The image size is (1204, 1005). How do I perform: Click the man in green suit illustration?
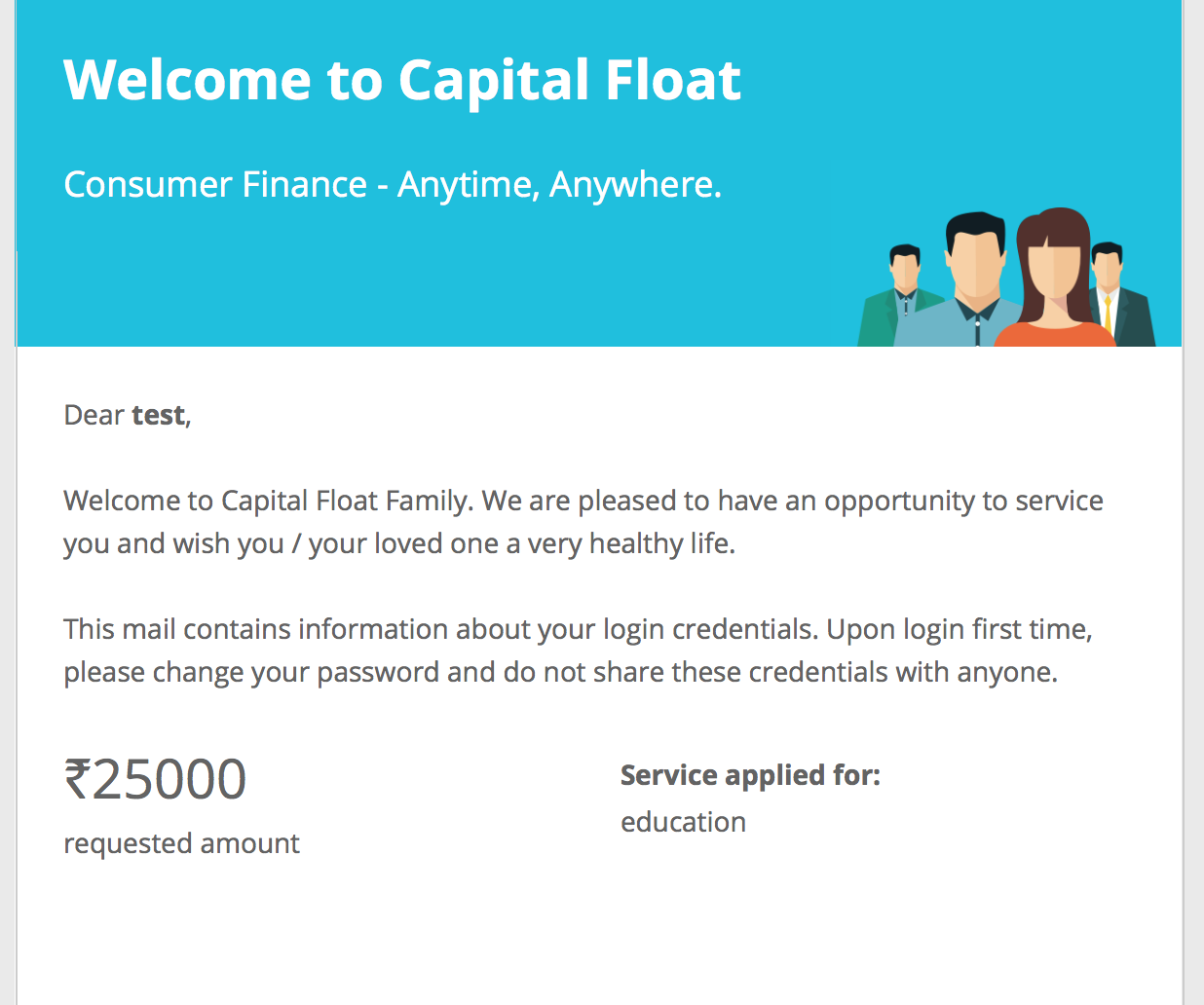tap(901, 296)
